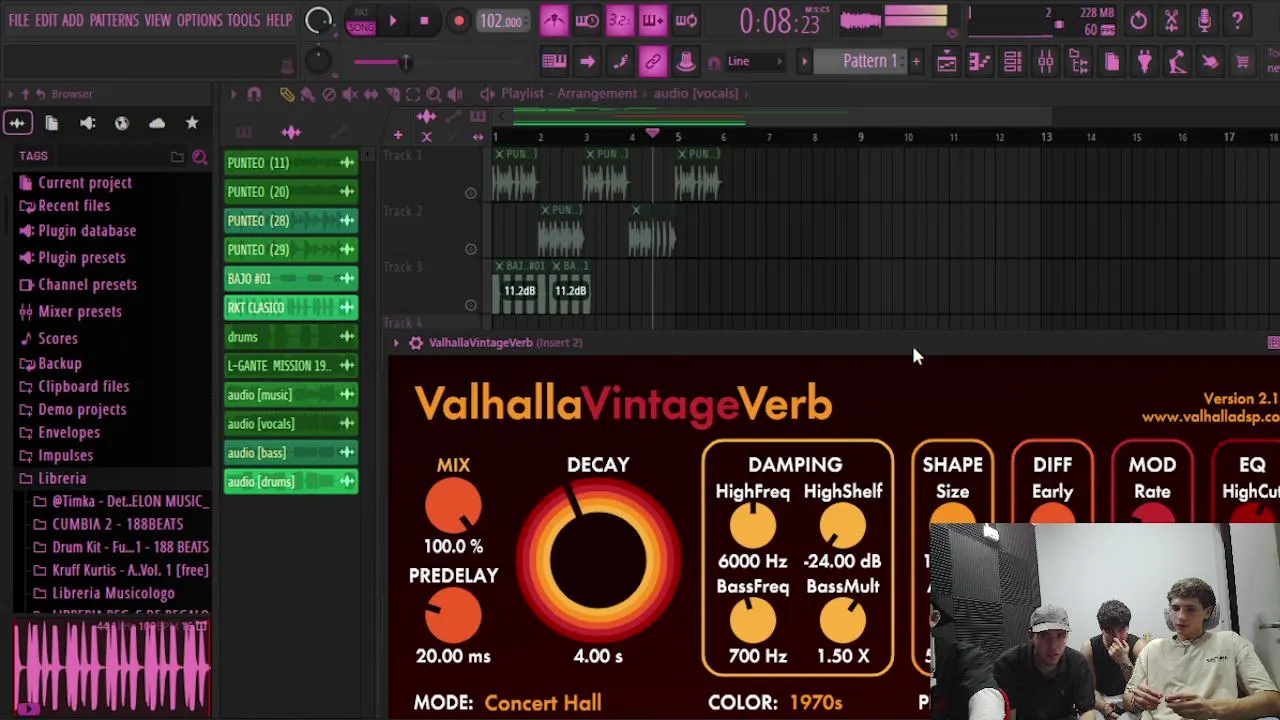Adjust the PREDELAY knob
Viewport: 1280px width, 720px height.
[453, 617]
